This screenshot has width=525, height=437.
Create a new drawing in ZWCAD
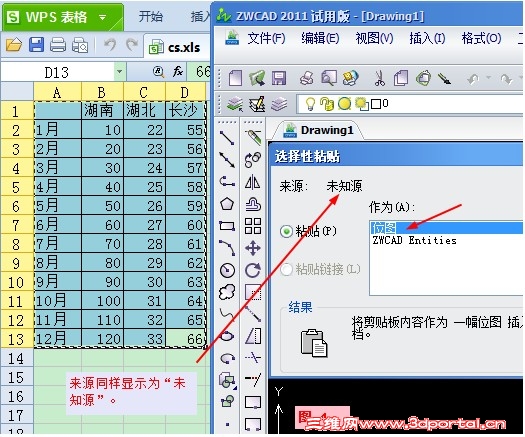pos(235,78)
